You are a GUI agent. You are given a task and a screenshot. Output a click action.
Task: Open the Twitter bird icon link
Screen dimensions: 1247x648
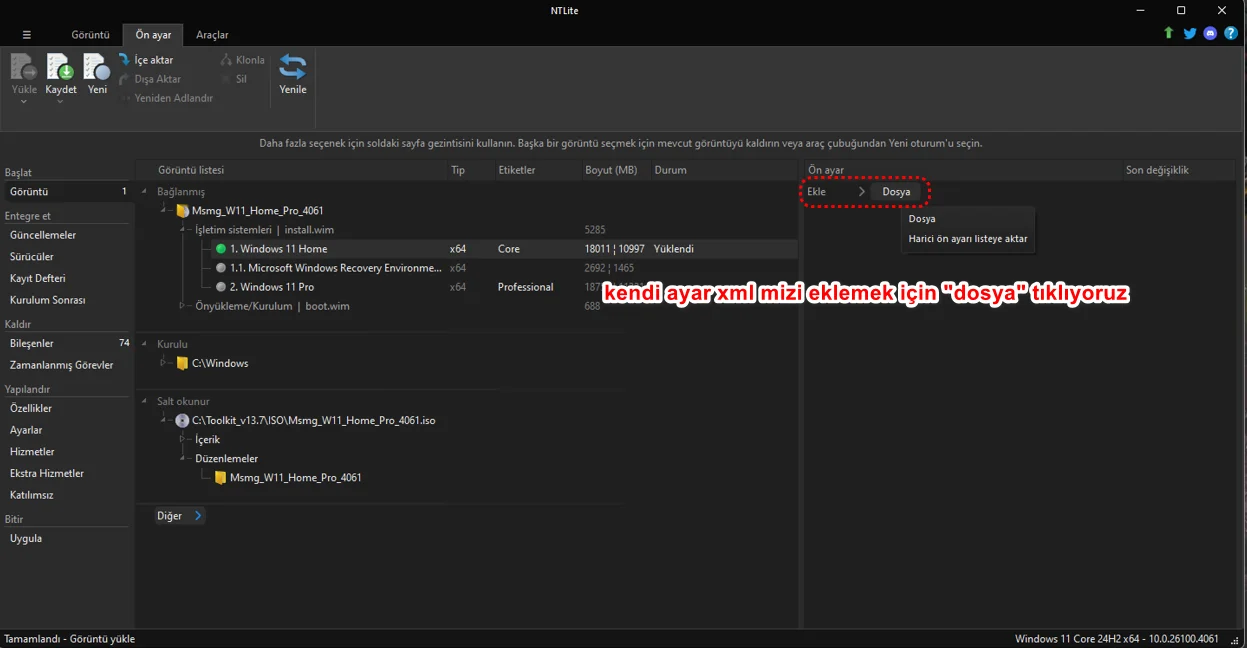pos(1190,34)
